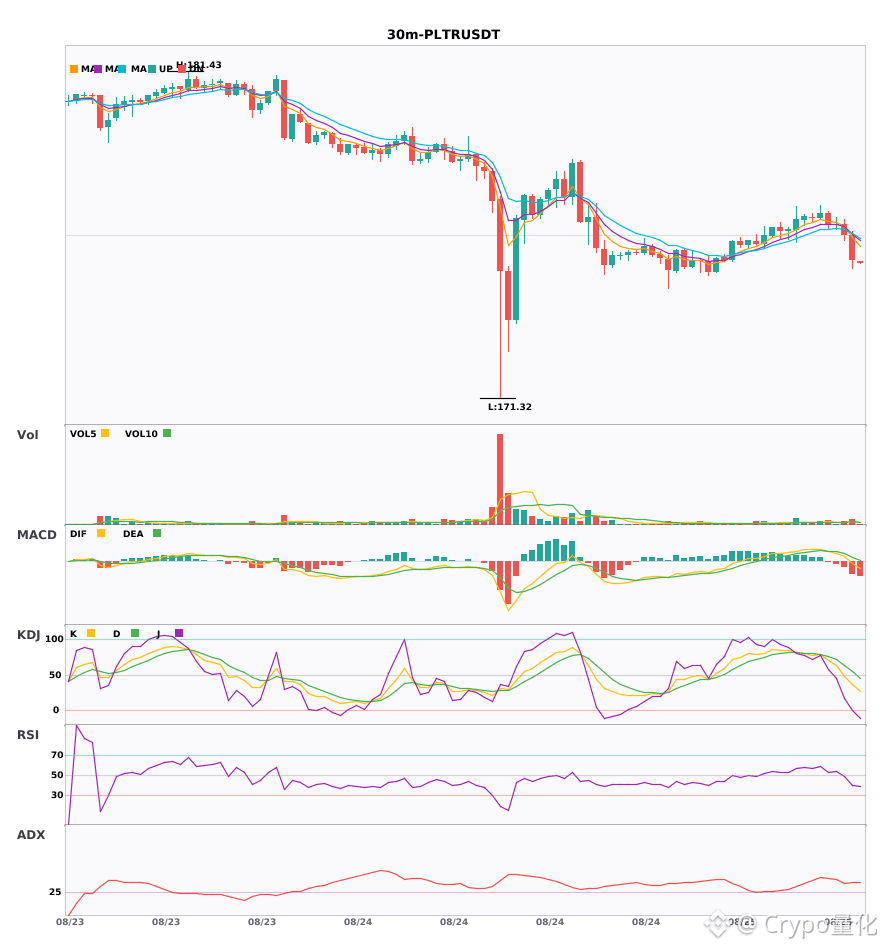Click the green VOL10 legend swatch
This screenshot has width=885, height=950.
pyautogui.click(x=167, y=433)
